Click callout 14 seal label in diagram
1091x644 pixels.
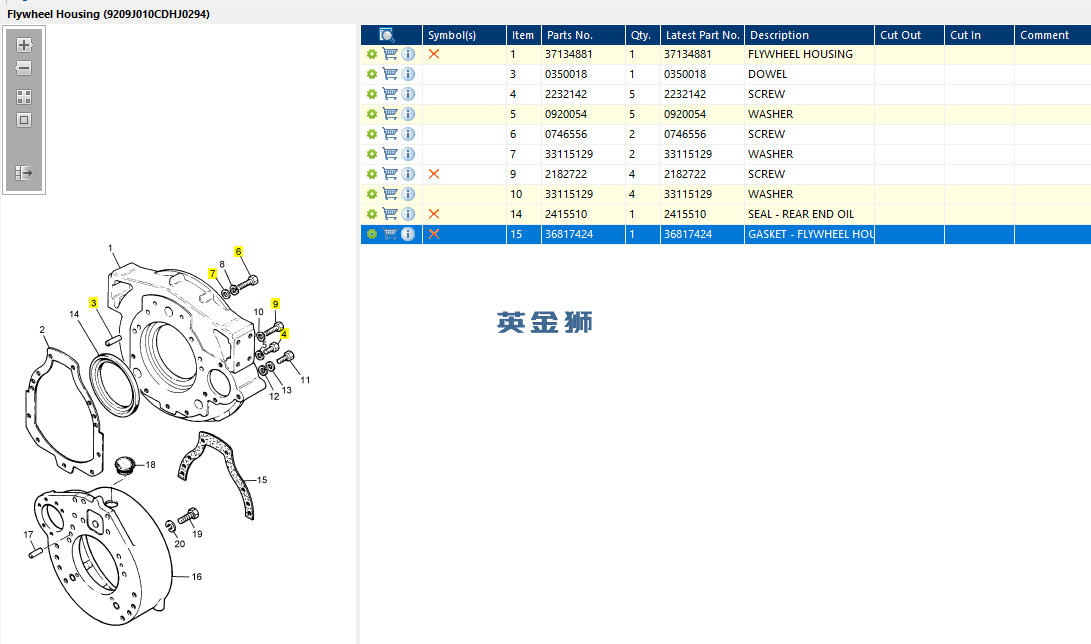pos(74,314)
